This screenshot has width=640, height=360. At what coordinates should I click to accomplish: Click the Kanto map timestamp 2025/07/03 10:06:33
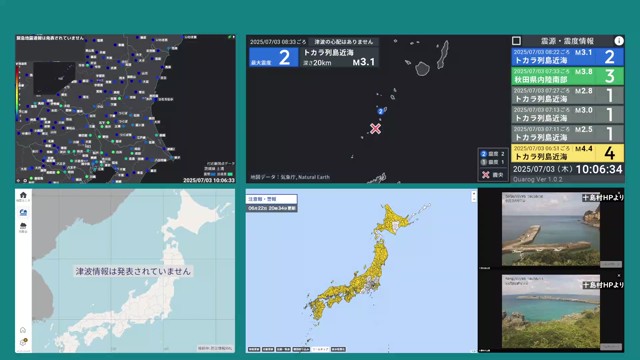click(x=209, y=180)
